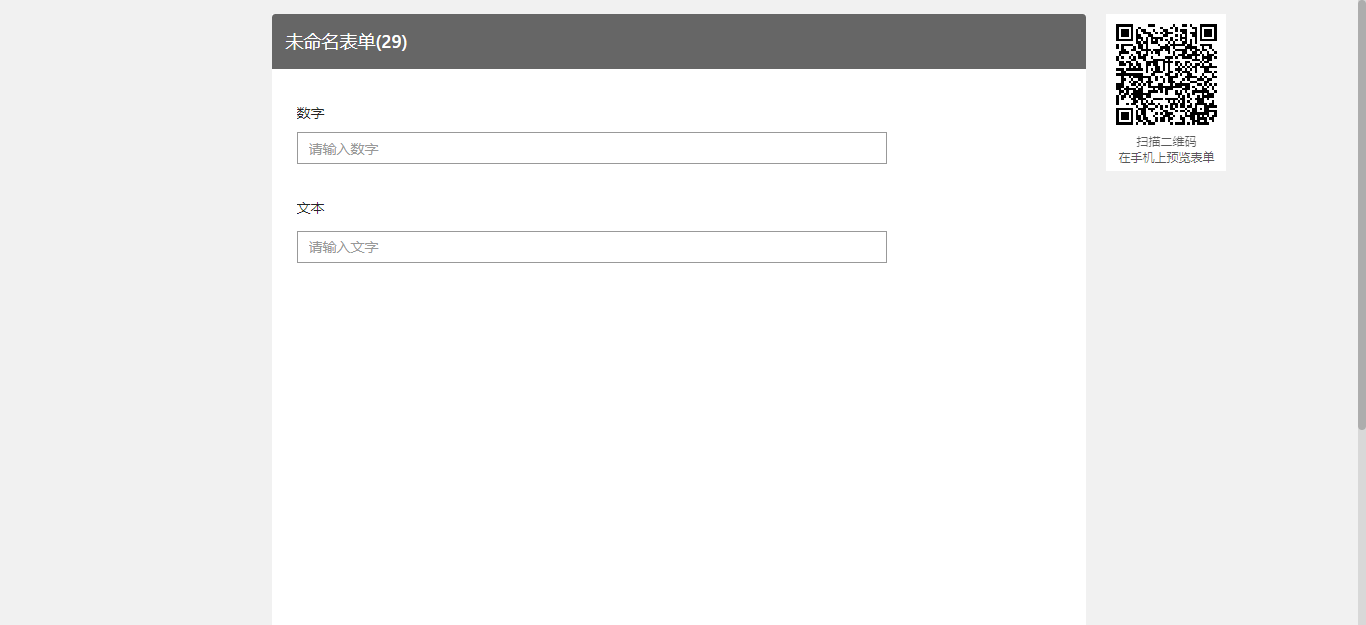The height and width of the screenshot is (625, 1366).
Task: Click the QR code's bottom-left finder square
Action: coord(1125,116)
